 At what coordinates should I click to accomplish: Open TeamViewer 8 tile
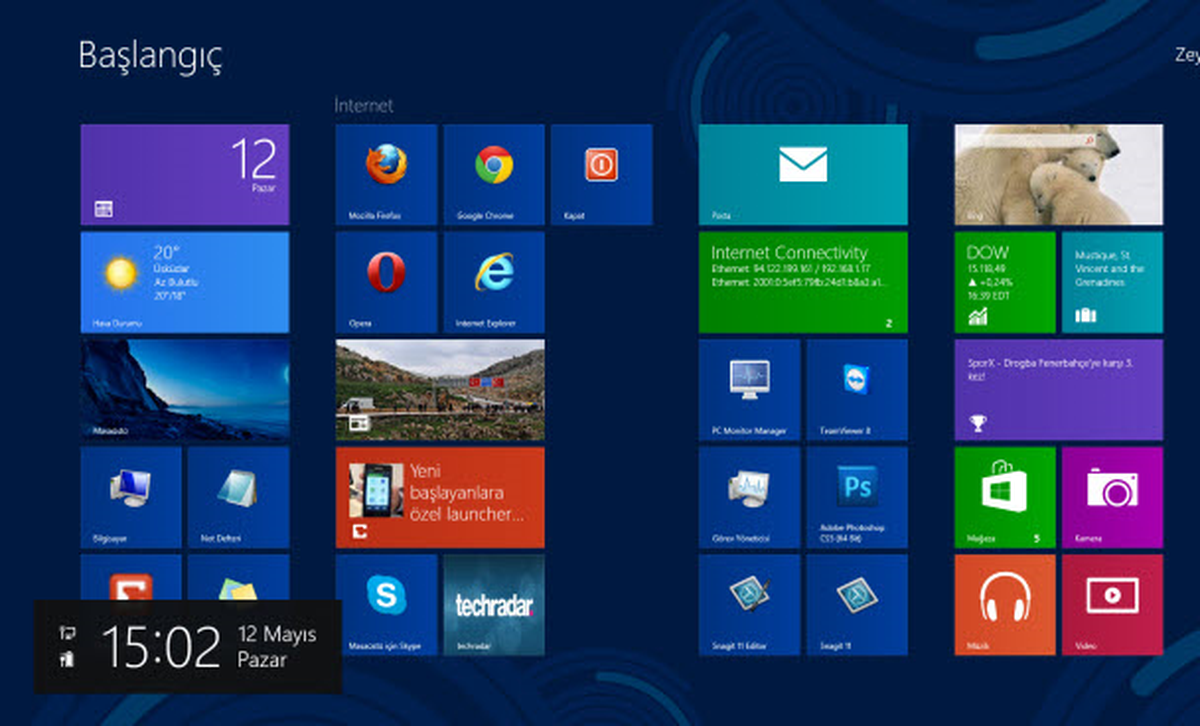click(857, 390)
